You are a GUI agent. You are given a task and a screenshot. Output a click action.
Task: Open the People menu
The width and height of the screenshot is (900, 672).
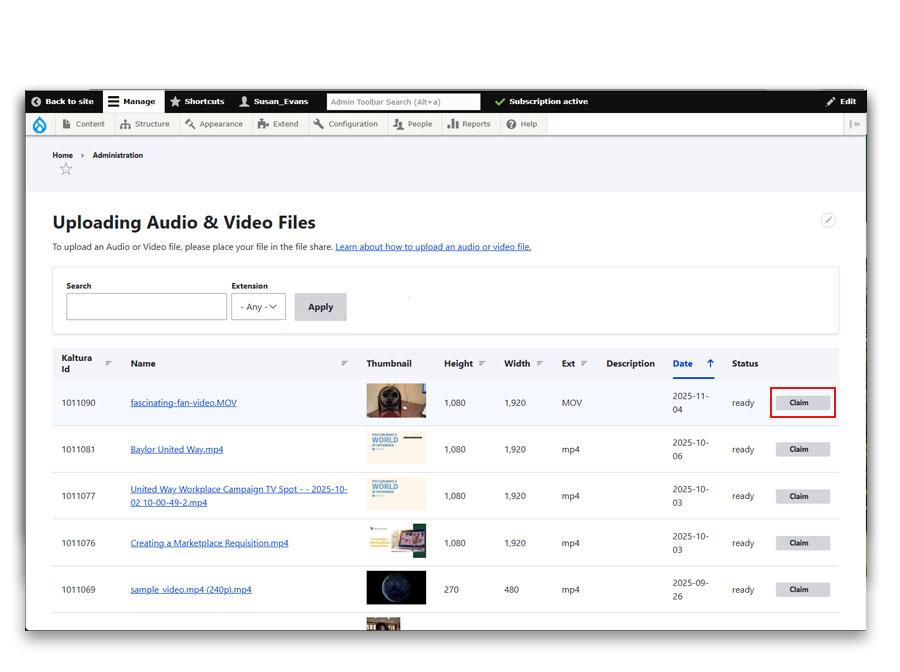413,124
